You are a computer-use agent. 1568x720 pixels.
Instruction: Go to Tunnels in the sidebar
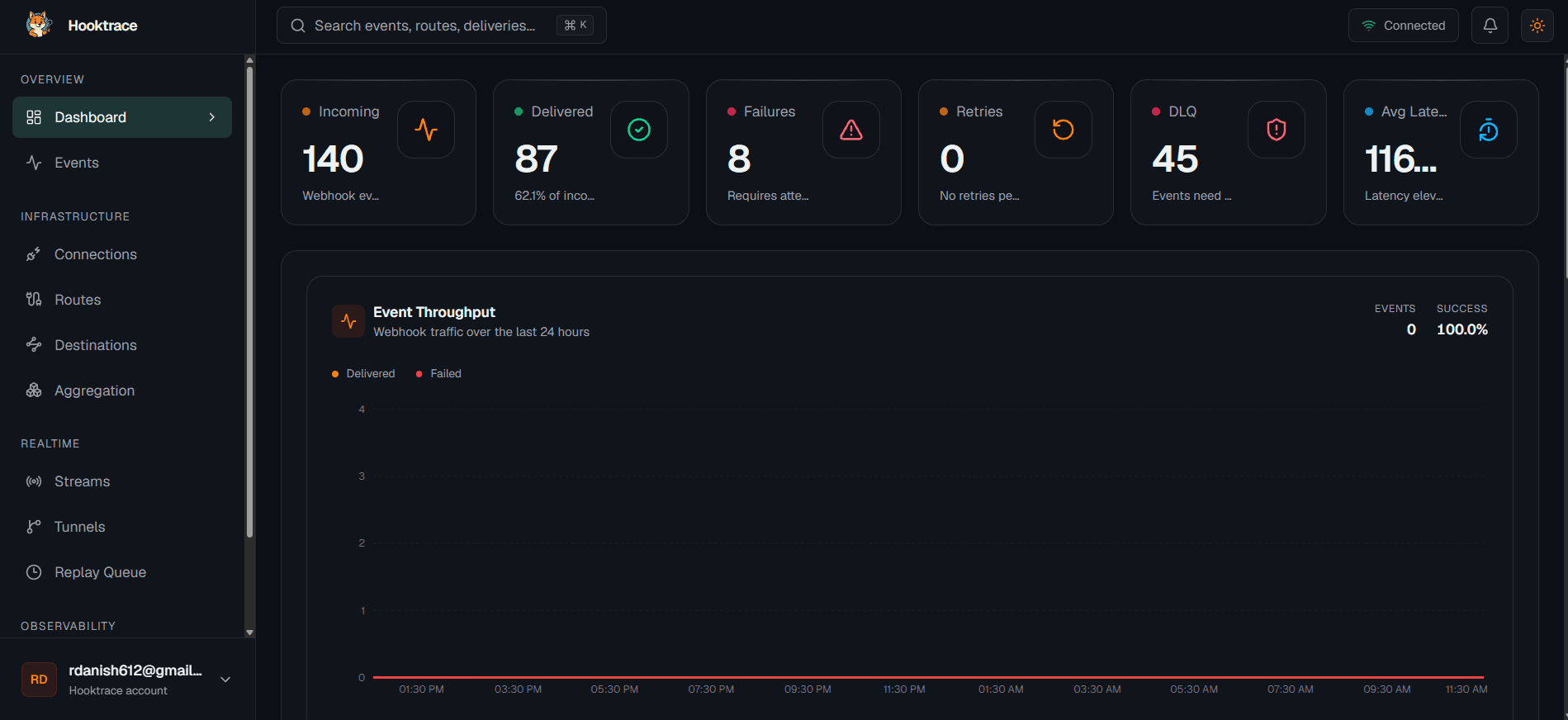coord(122,527)
